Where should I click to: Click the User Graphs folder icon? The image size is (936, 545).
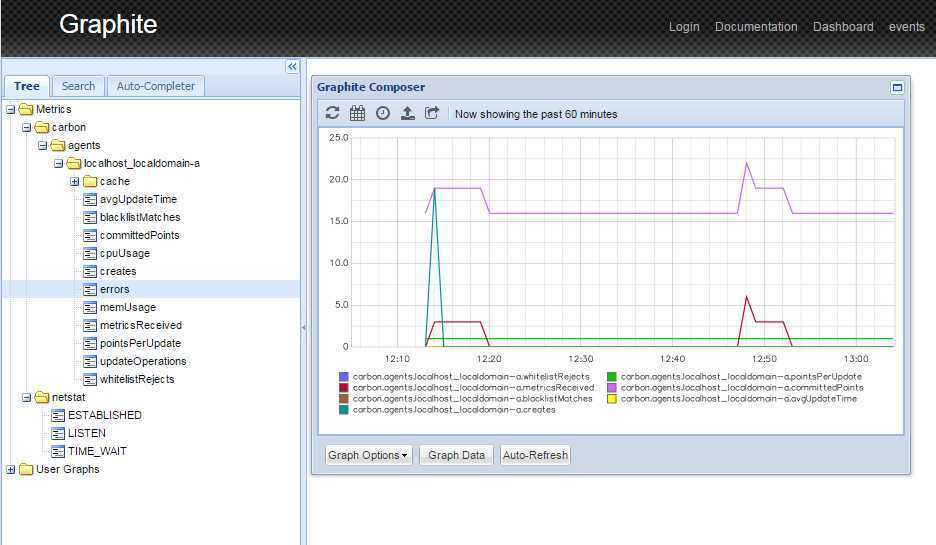(26, 469)
